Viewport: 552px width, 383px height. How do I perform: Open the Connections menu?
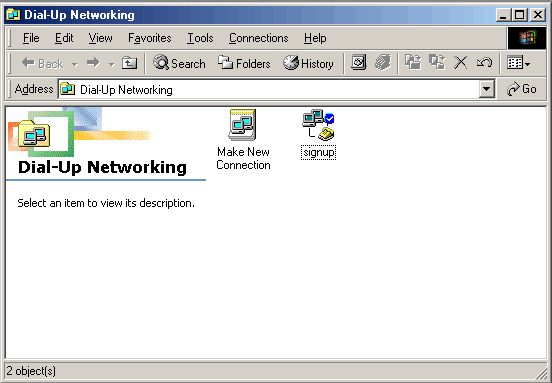(x=258, y=38)
